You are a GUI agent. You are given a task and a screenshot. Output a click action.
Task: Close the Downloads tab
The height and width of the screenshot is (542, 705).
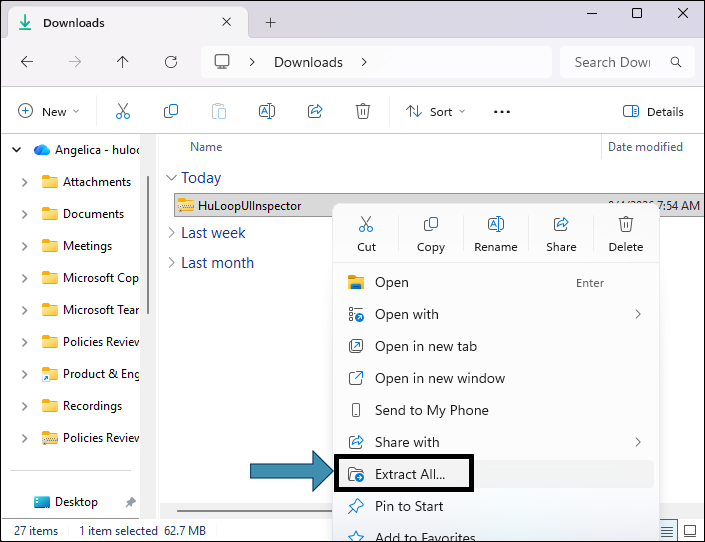coord(227,22)
